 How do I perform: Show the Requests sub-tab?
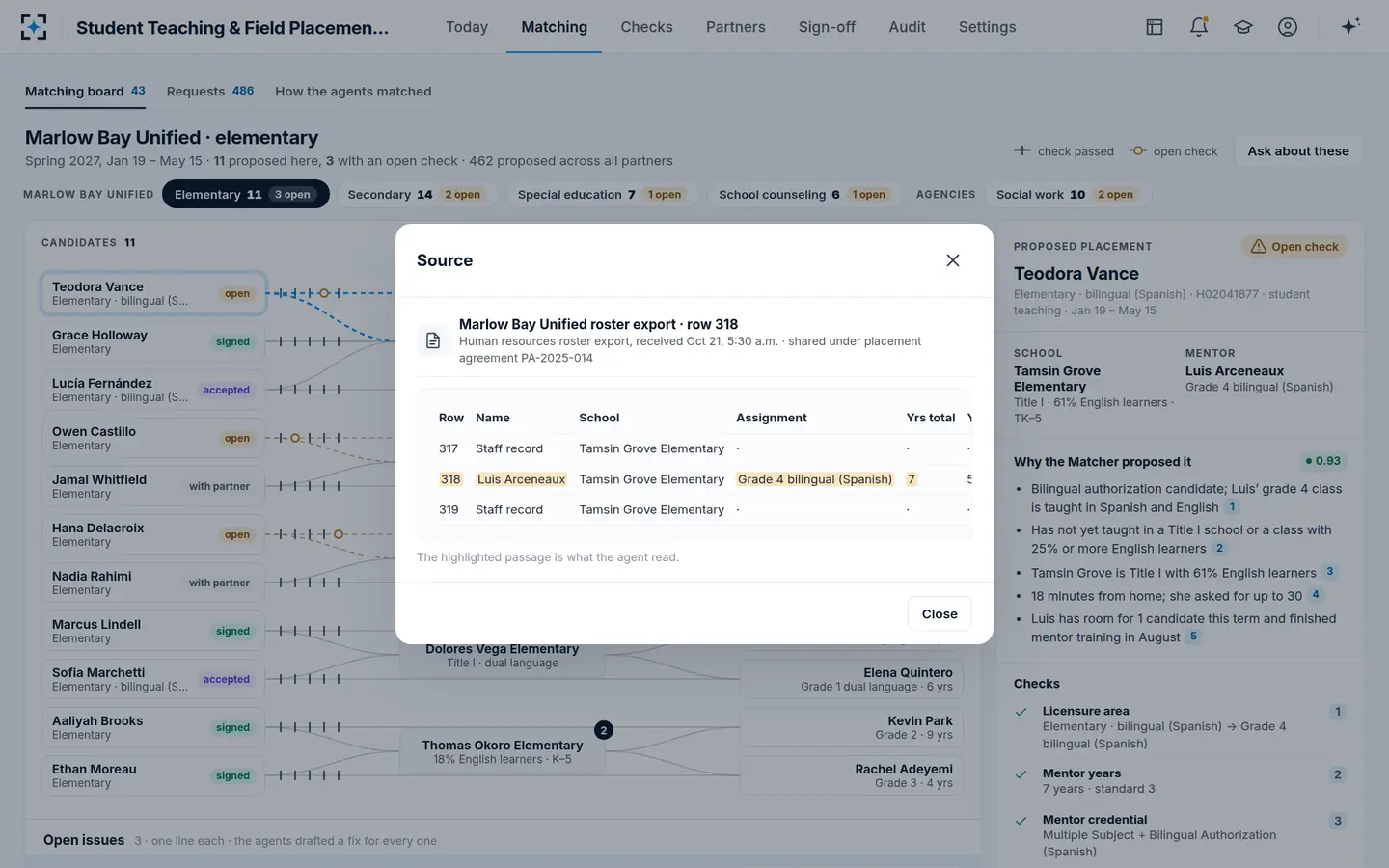tap(210, 92)
